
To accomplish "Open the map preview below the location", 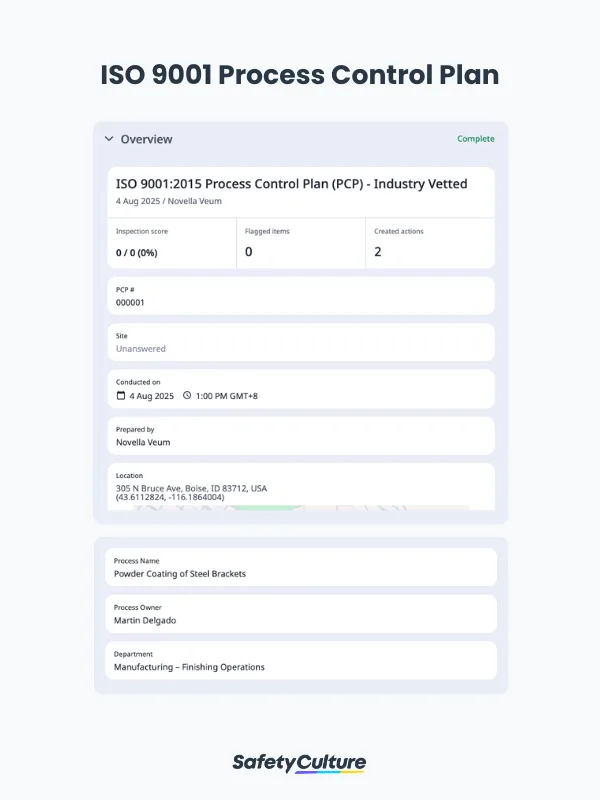I will click(301, 507).
